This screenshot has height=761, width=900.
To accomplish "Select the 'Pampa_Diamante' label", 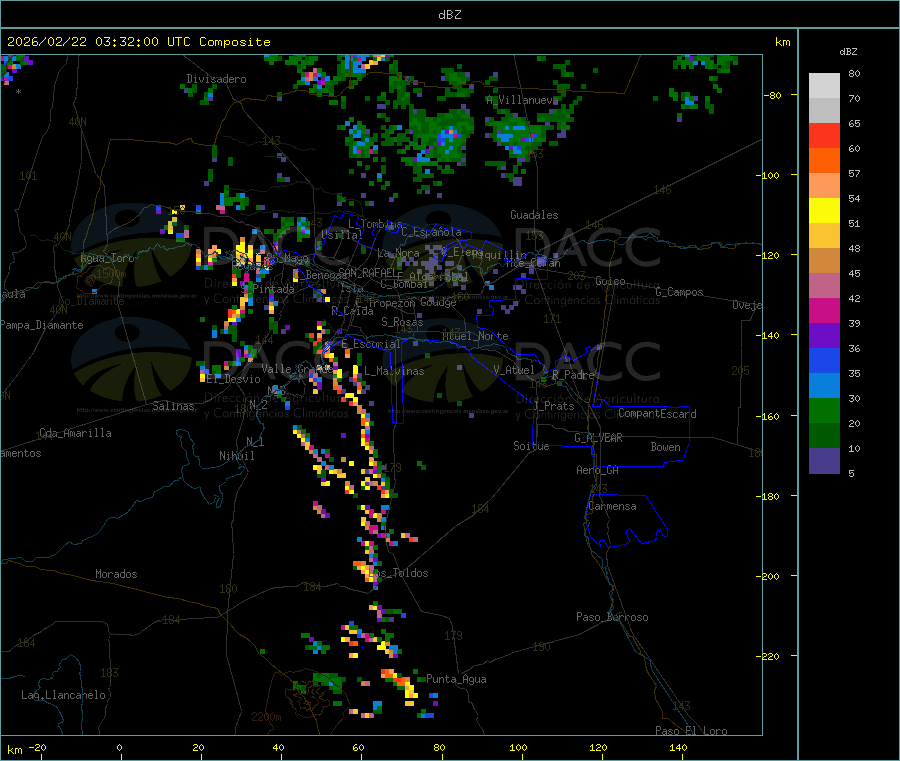I will click(41, 325).
